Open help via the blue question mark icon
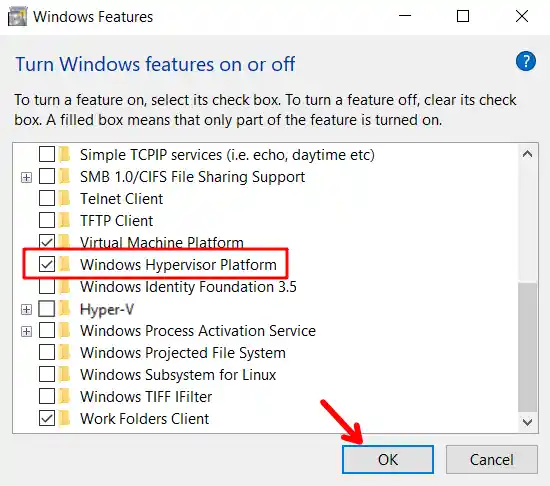Image resolution: width=550 pixels, height=486 pixels. pos(525,61)
